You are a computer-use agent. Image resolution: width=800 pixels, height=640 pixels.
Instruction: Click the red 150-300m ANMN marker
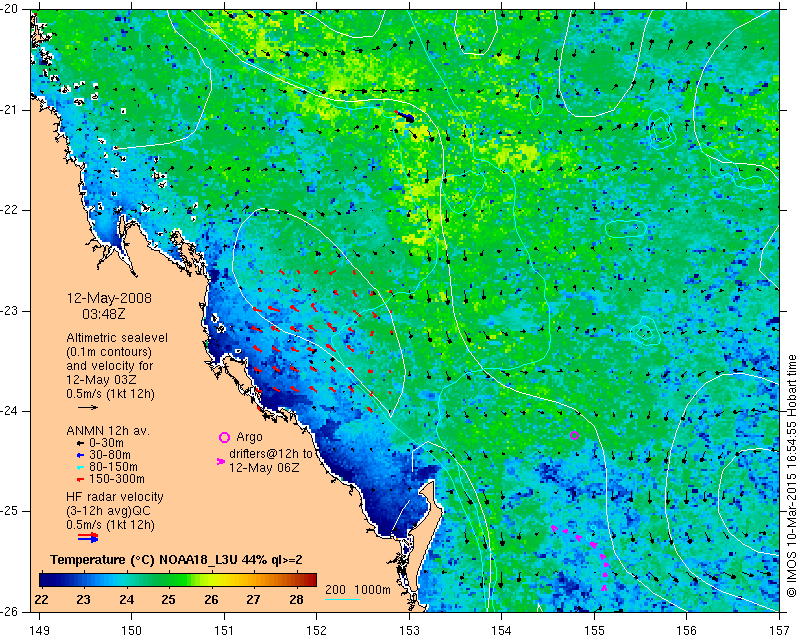(80, 479)
